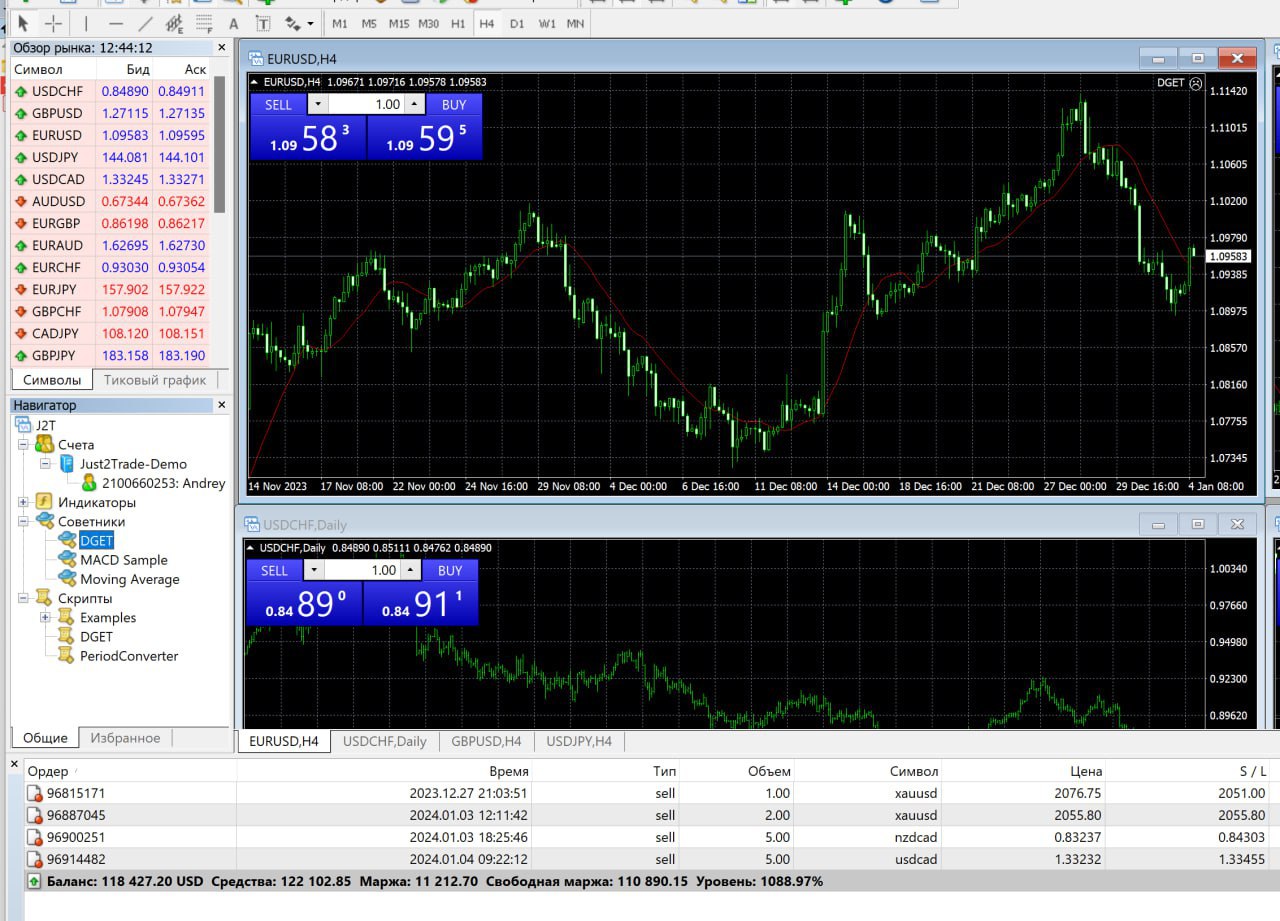
Task: Choose the trendline drawing tool
Action: [x=146, y=23]
